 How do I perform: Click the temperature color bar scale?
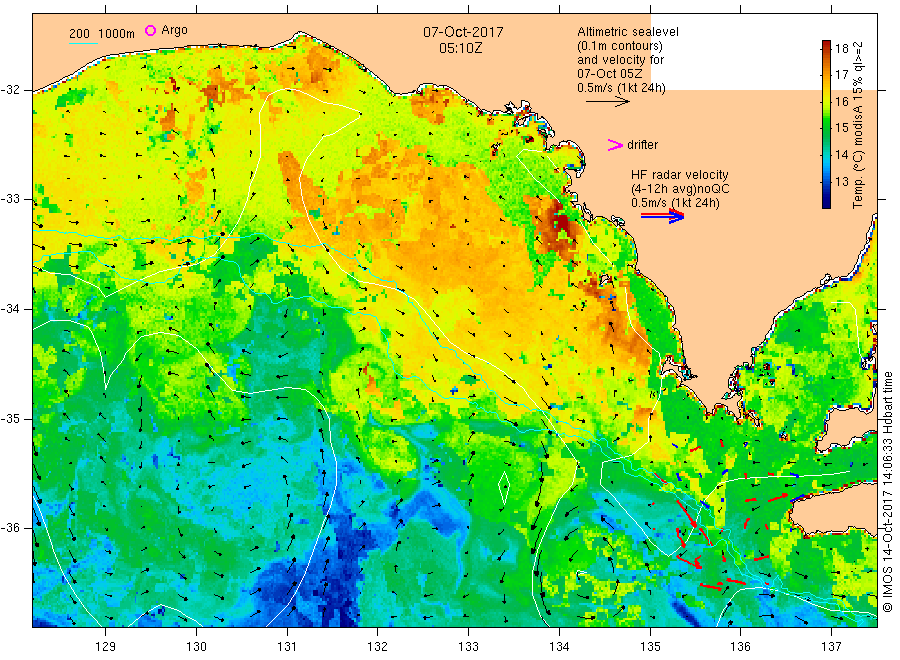click(x=826, y=124)
